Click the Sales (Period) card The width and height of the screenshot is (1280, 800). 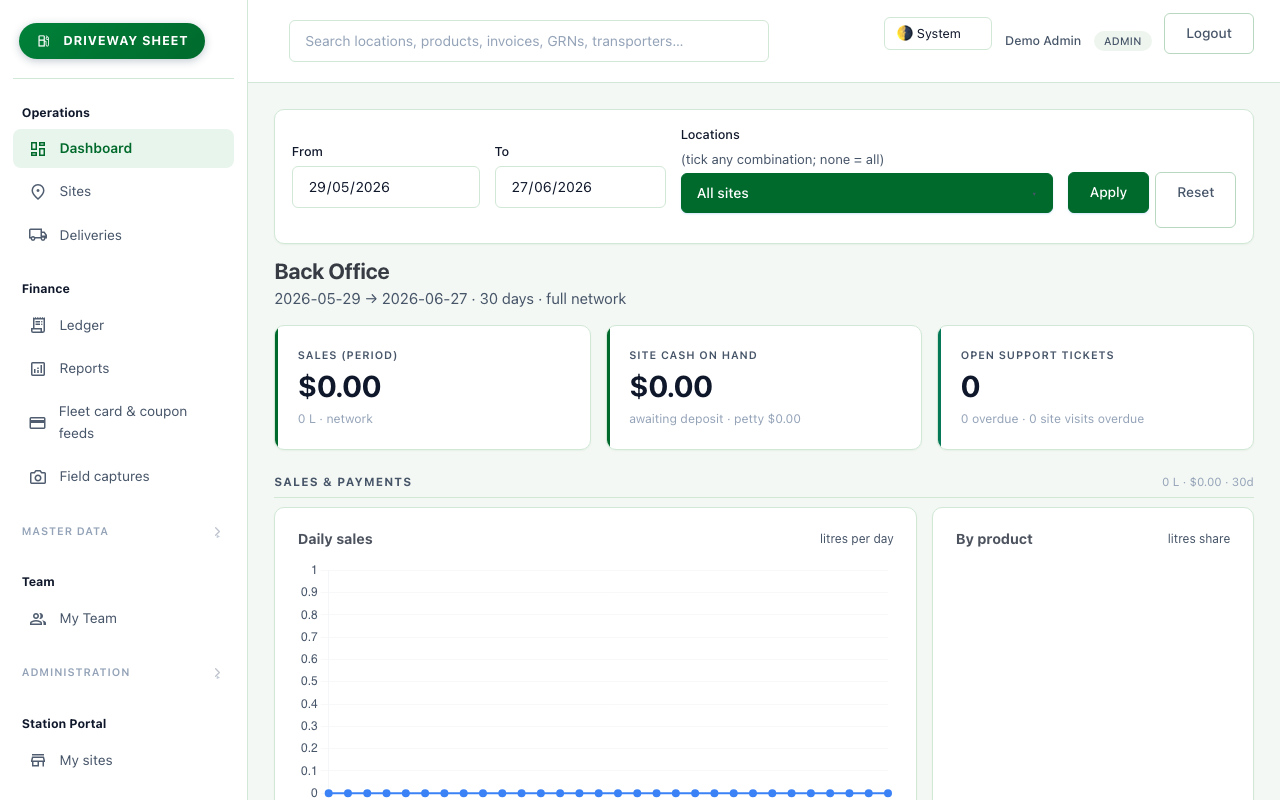click(433, 387)
